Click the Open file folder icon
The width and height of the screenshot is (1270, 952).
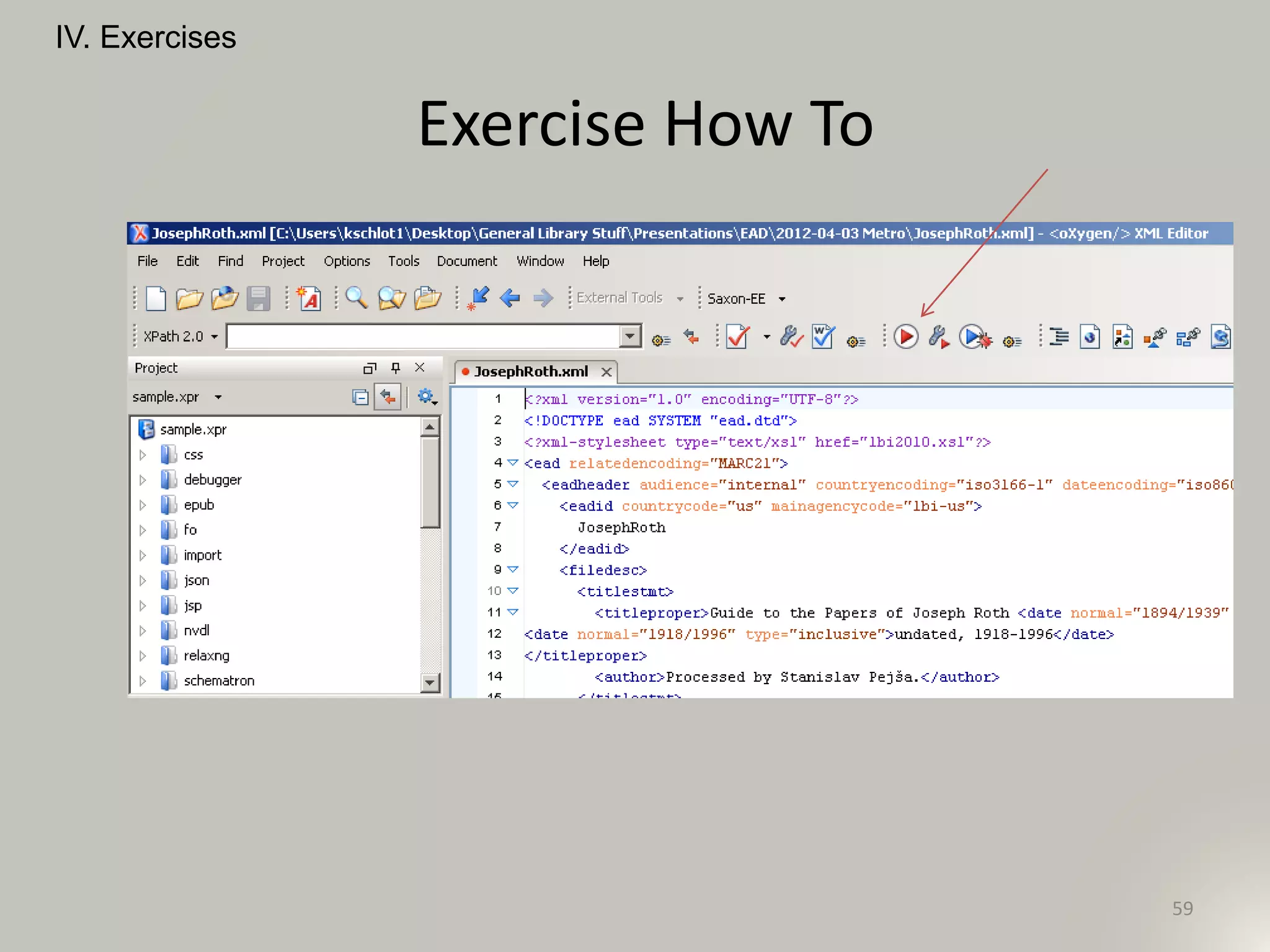pos(189,299)
